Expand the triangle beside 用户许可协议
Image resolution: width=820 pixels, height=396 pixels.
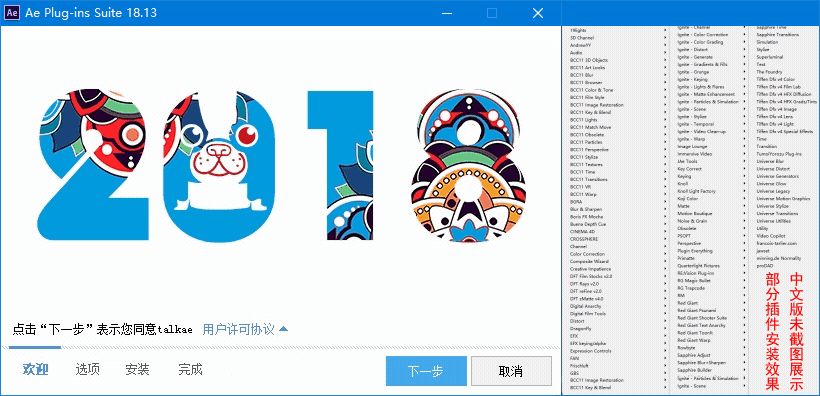click(283, 329)
